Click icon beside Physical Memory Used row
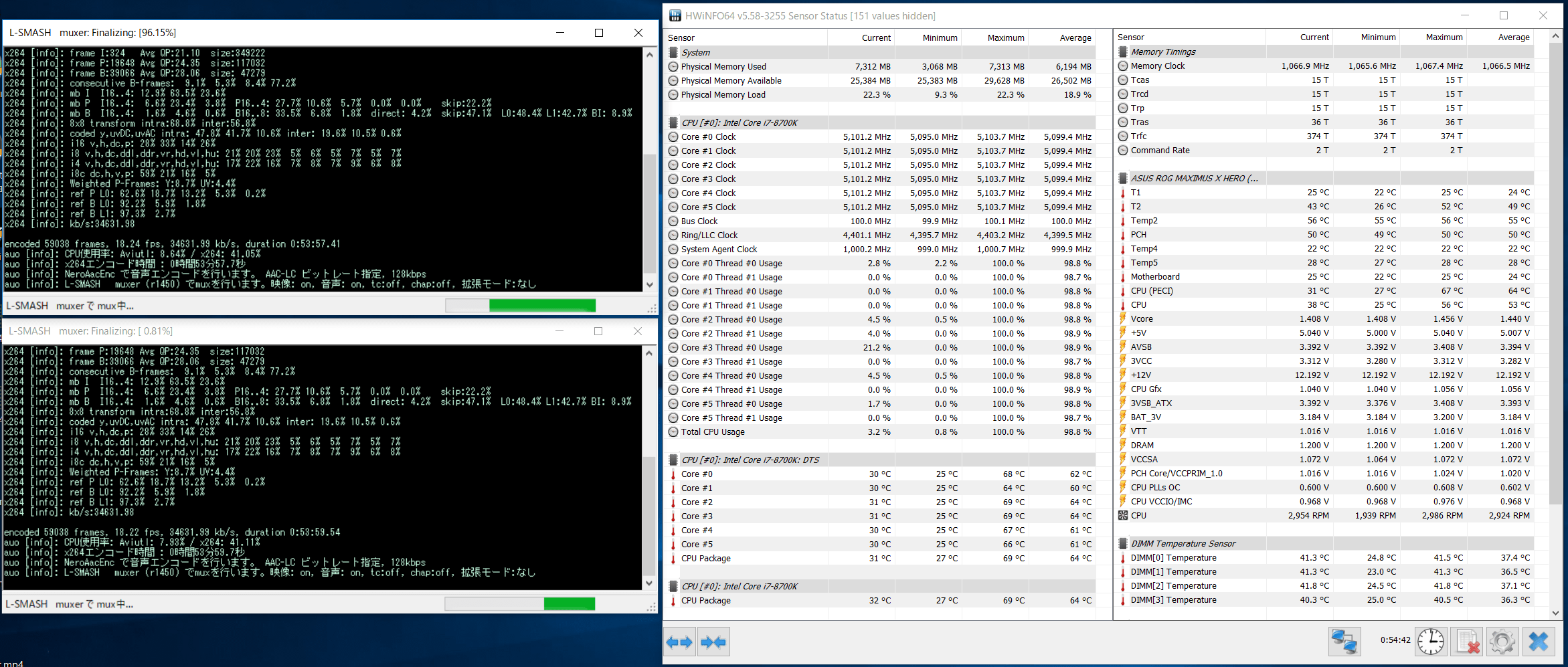Viewport: 1568px width, 667px height. click(673, 66)
